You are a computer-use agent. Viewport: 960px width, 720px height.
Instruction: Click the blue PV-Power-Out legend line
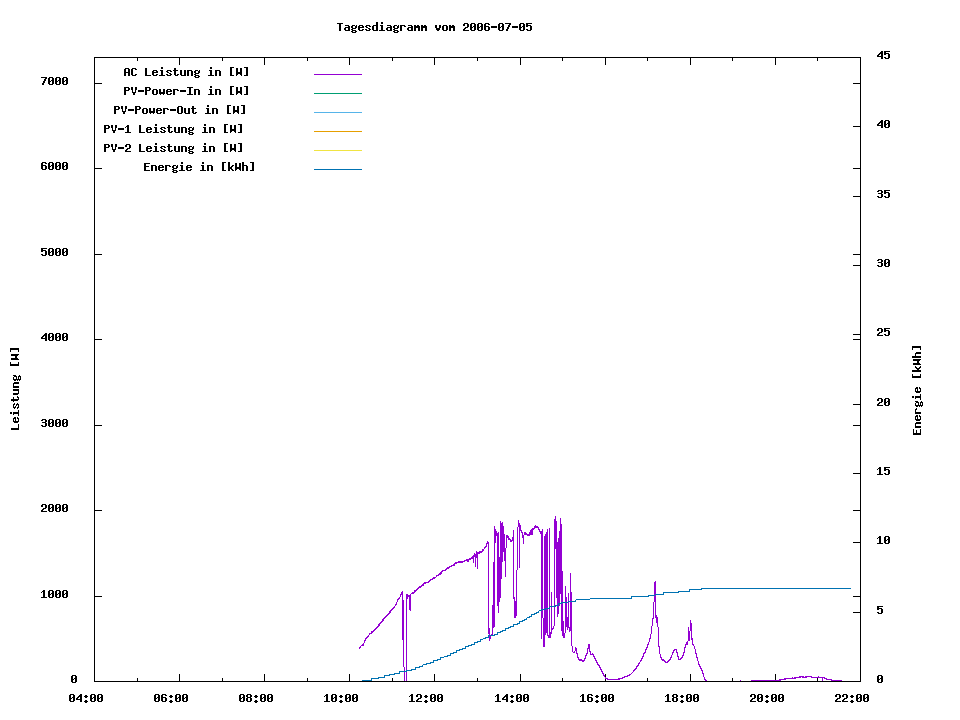[x=337, y=112]
